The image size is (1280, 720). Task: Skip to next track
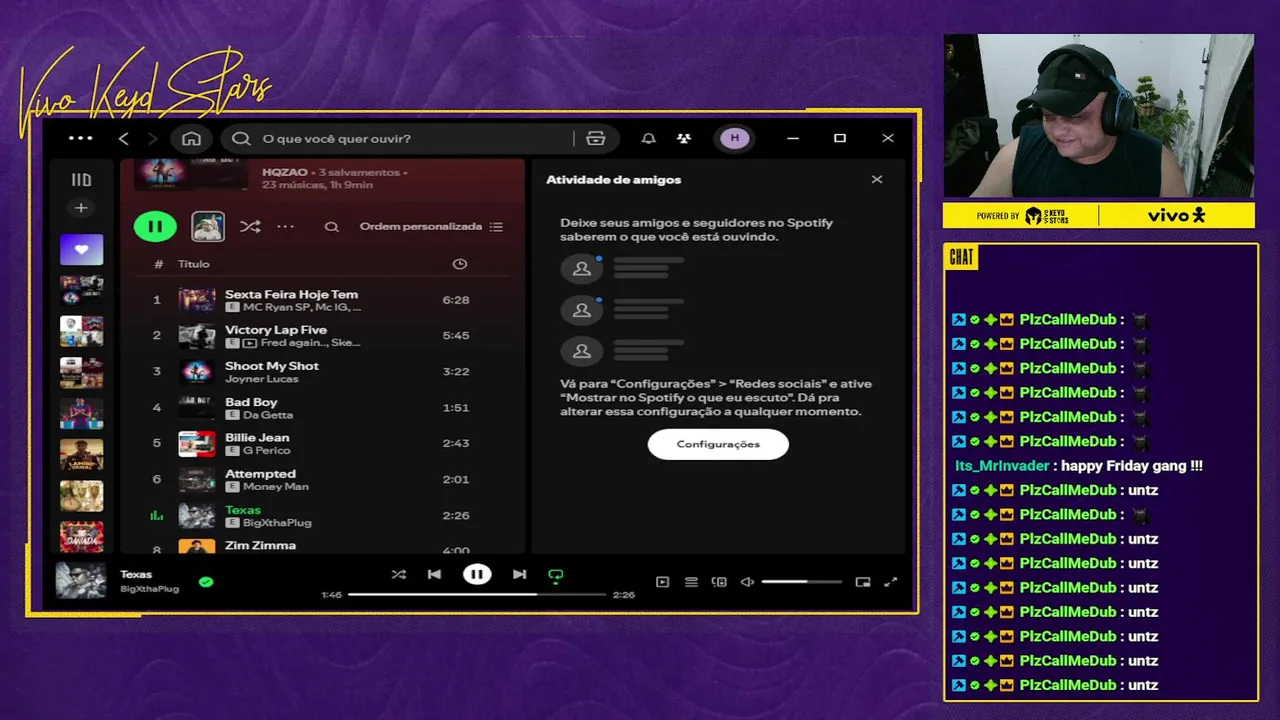pos(519,574)
